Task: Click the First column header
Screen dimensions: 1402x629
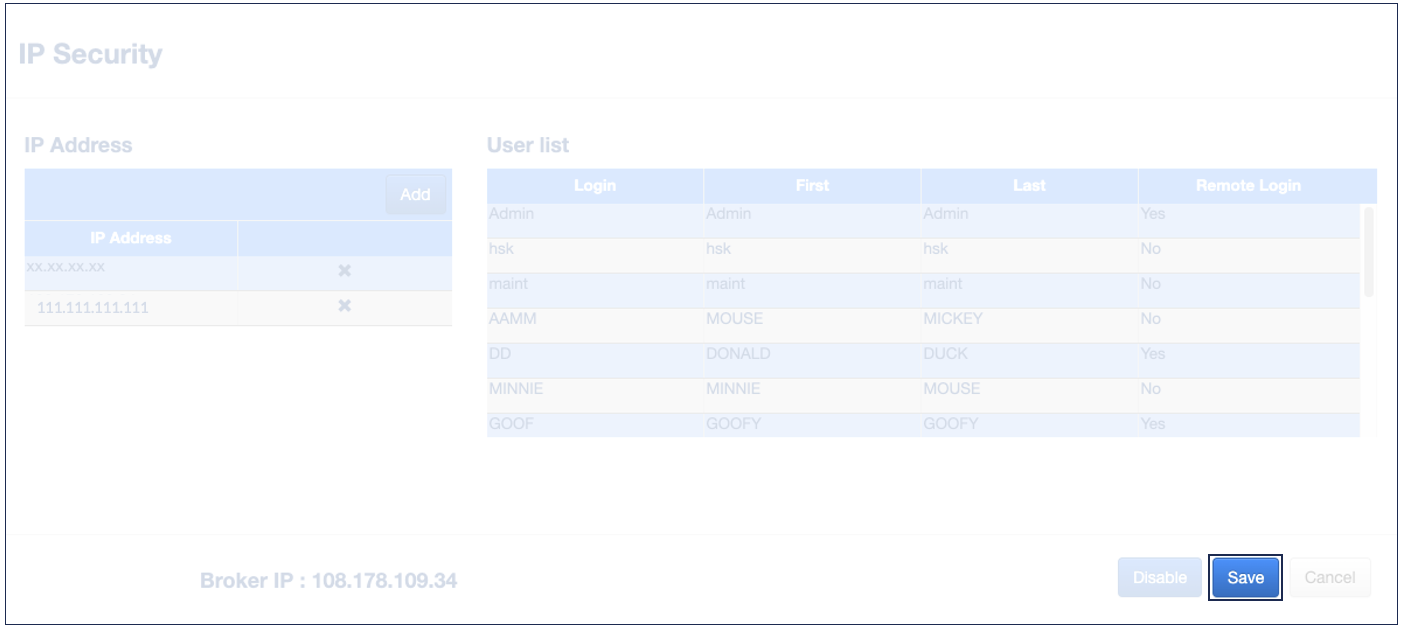Action: click(x=812, y=185)
